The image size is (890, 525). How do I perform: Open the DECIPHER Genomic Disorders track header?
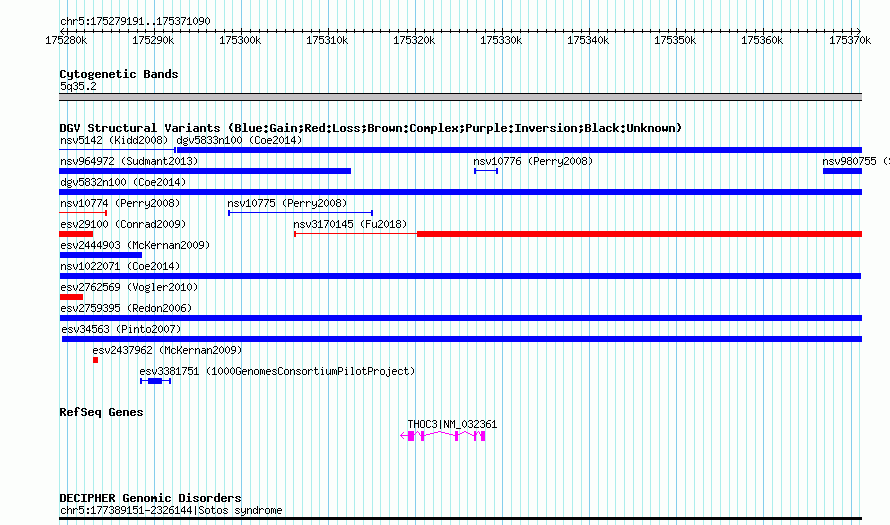pos(150,498)
